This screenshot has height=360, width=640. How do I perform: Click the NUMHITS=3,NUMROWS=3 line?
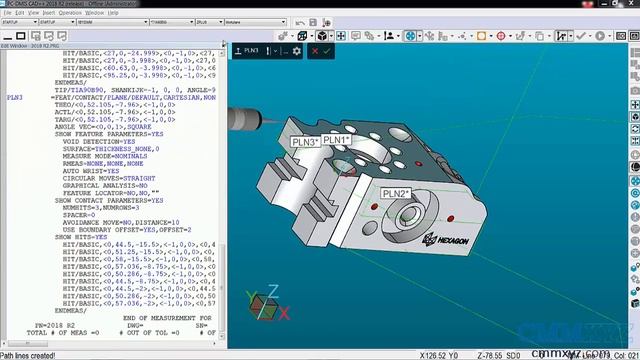(101, 208)
